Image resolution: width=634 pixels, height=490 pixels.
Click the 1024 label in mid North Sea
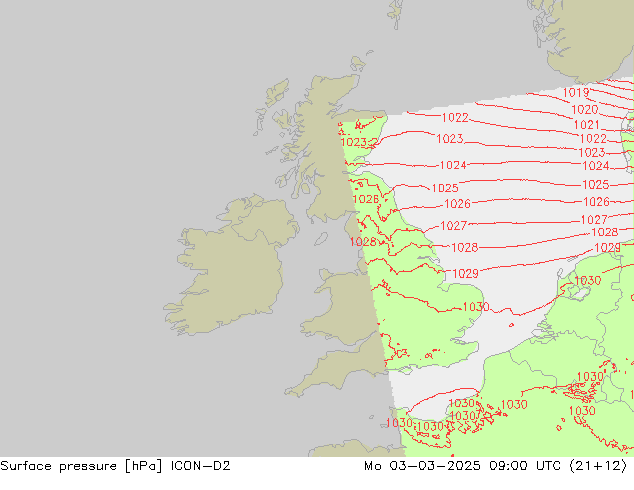[453, 165]
